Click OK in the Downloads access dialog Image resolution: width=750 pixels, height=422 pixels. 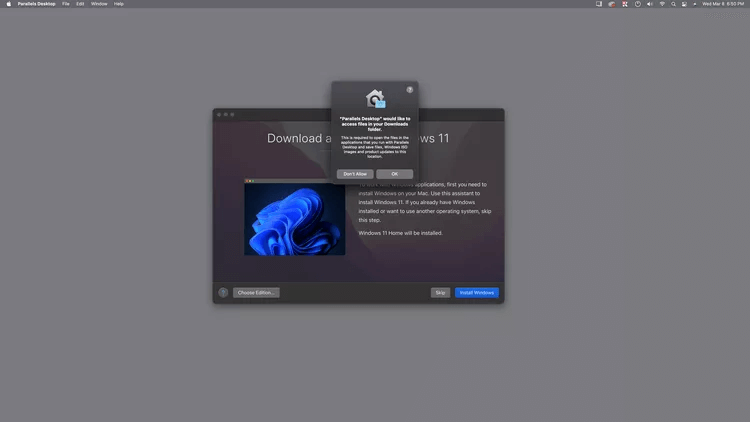point(394,174)
